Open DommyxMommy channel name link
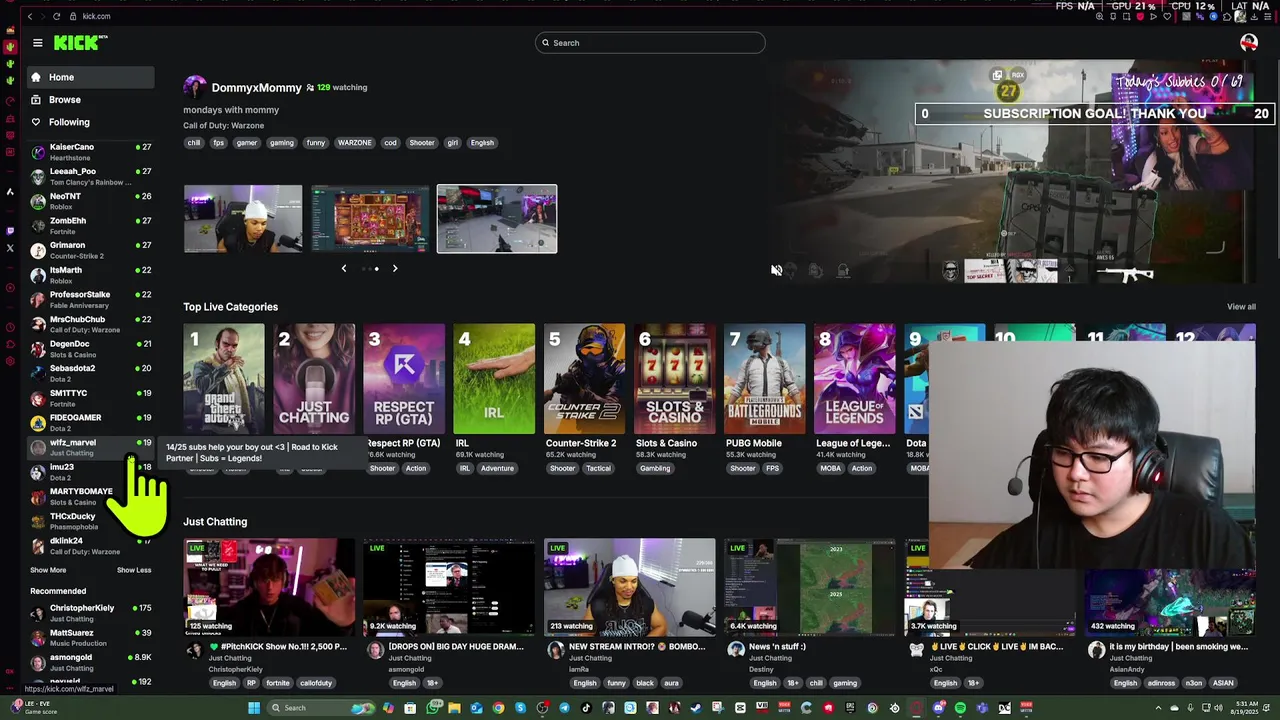Viewport: 1280px width, 720px height. [256, 88]
